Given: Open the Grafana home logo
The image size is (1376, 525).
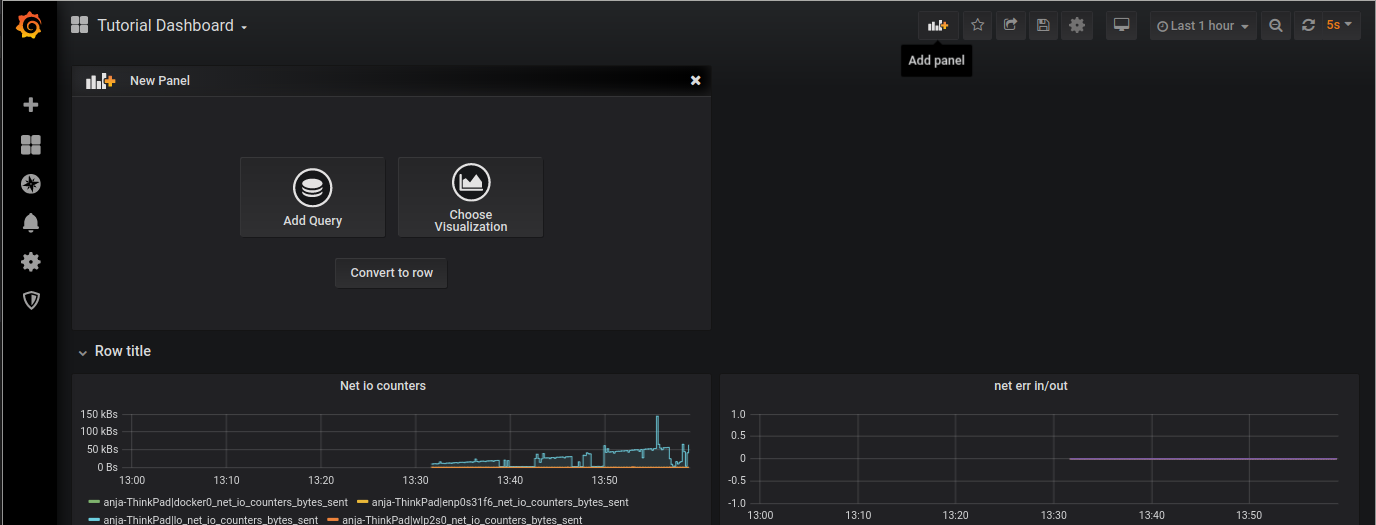Looking at the screenshot, I should pos(30,25).
